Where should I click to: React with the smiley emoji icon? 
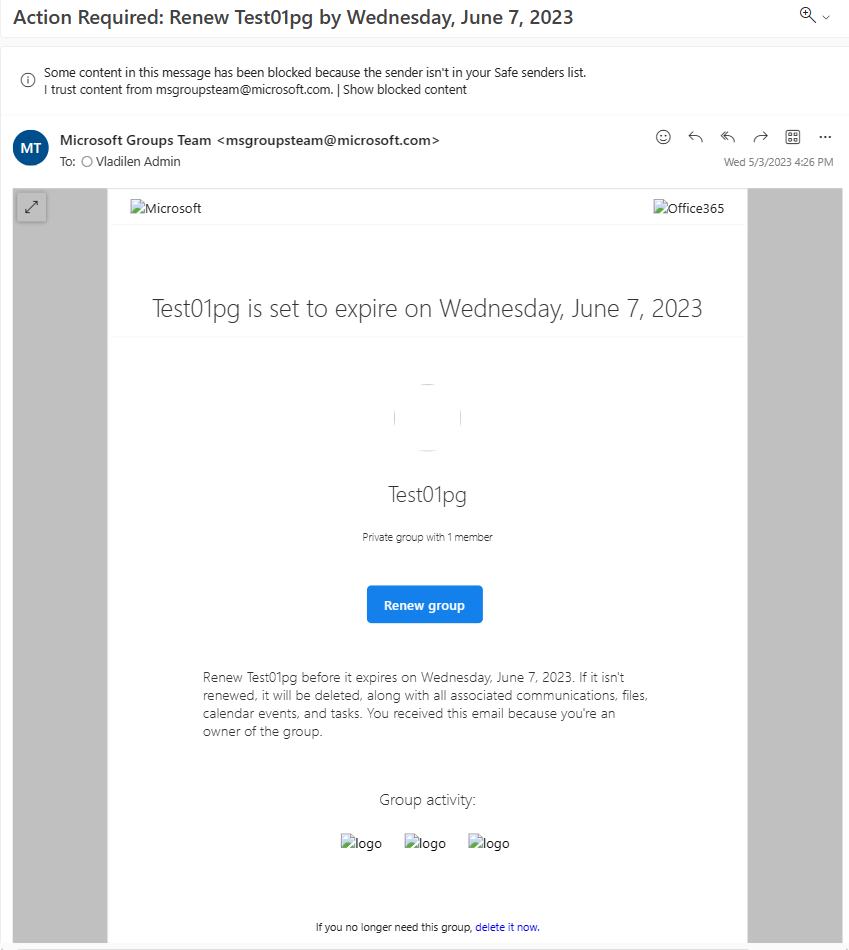point(664,137)
